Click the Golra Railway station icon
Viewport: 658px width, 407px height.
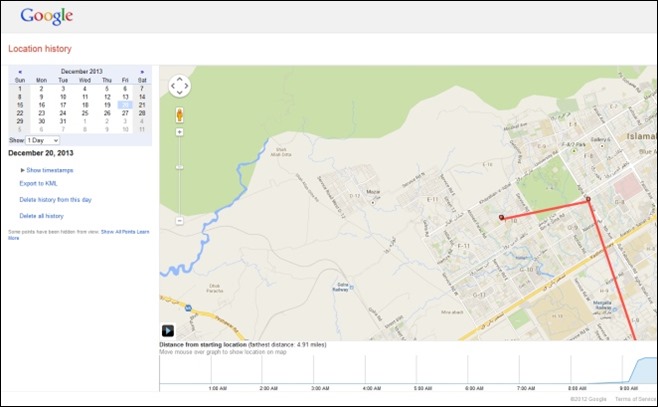(x=352, y=287)
